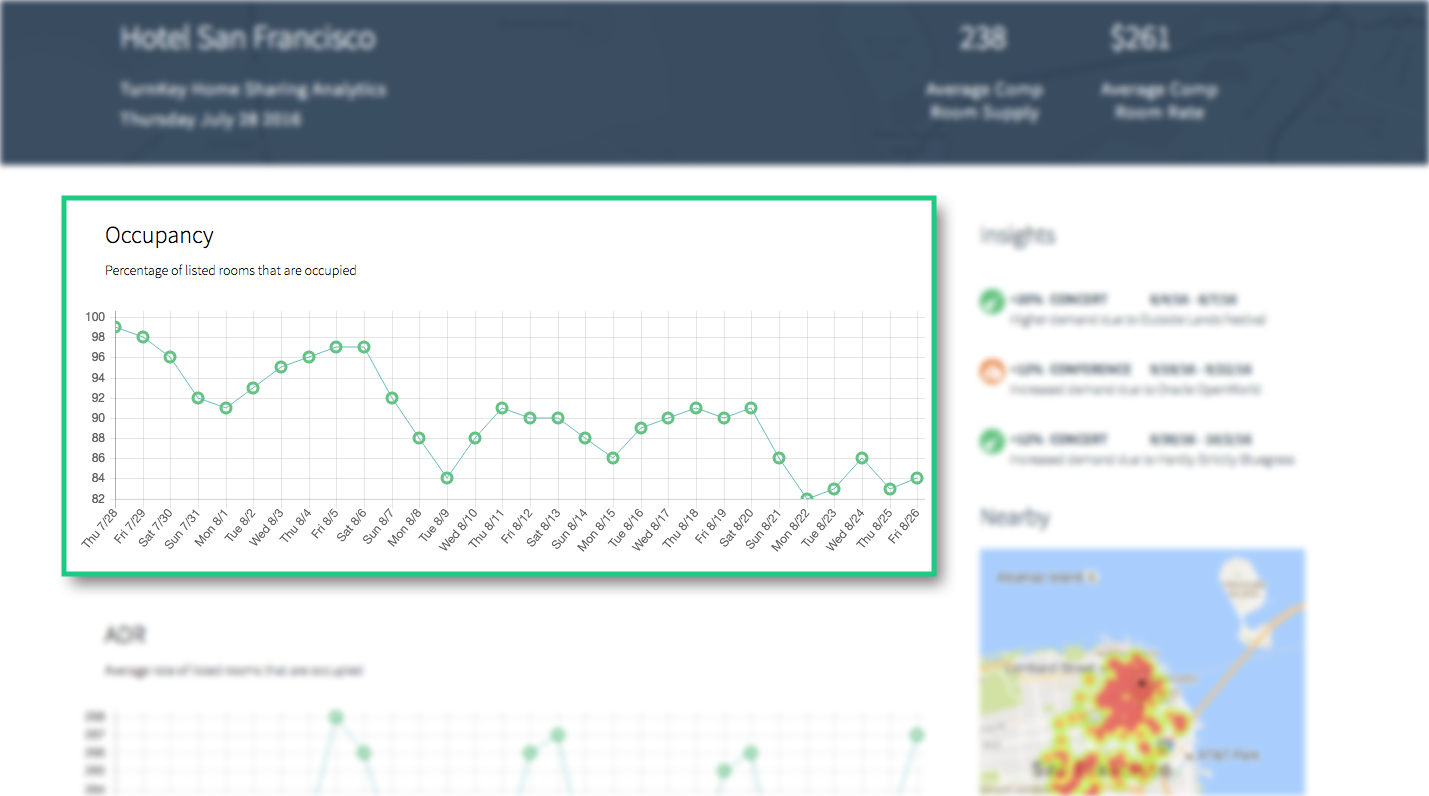Click 'Percentage of listed rooms that are occupied'
Viewport: 1429px width, 796px height.
point(231,270)
